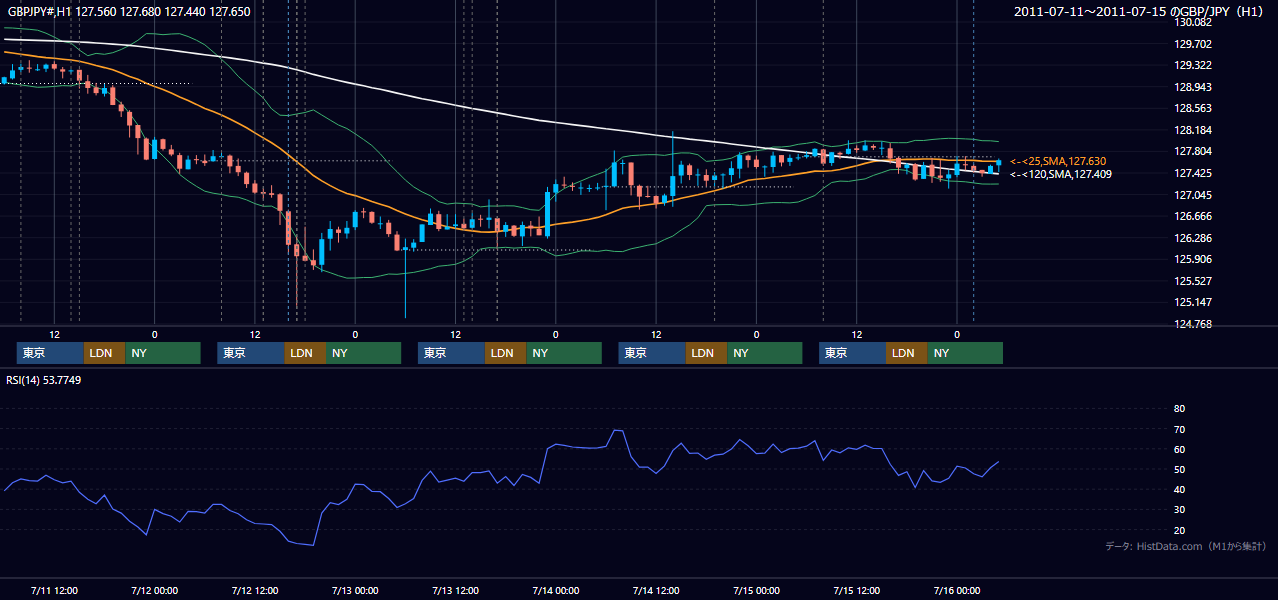
Task: Click the white 120 SMA 127.409 label
Action: [1061, 174]
